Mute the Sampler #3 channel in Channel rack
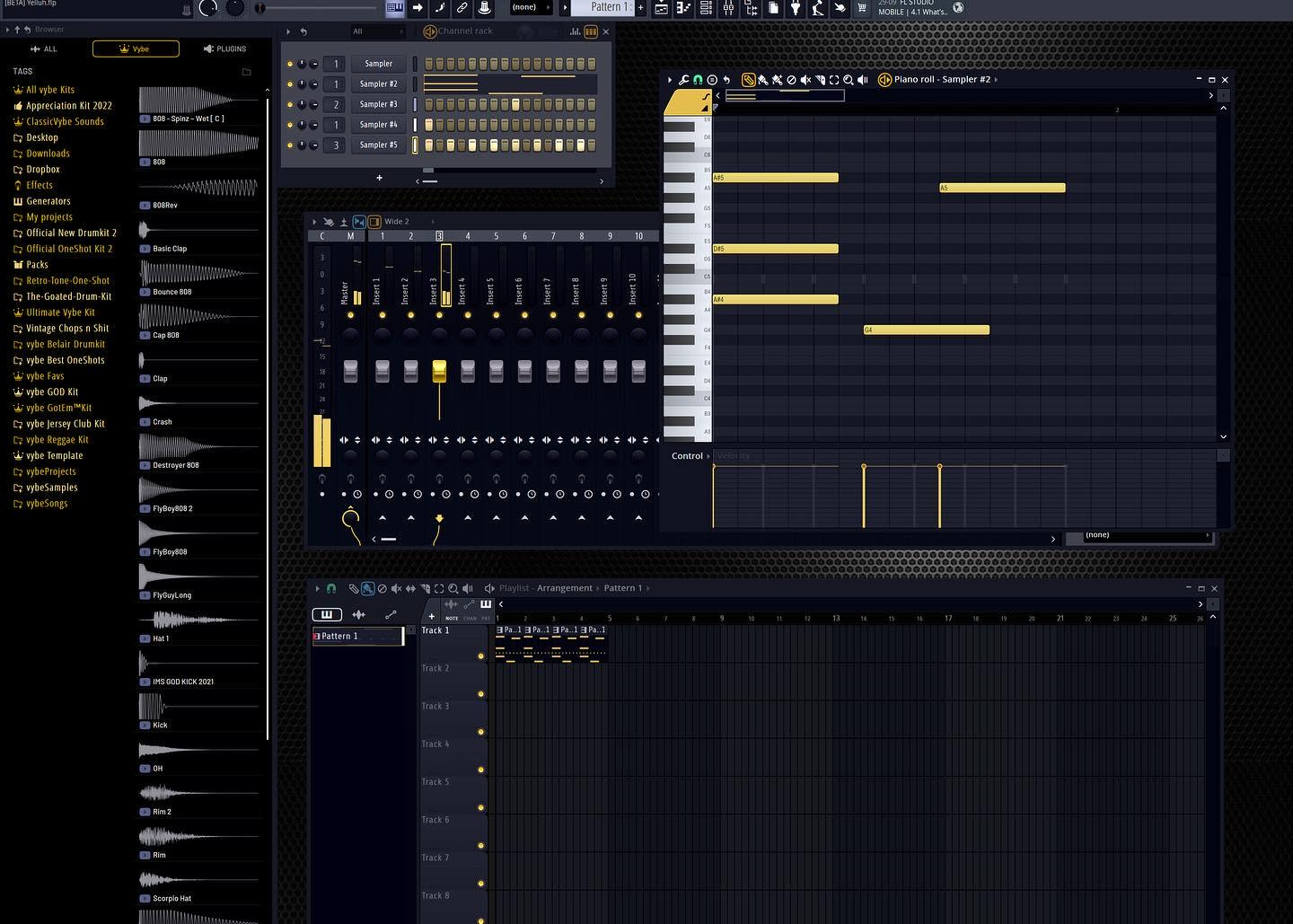Viewport: 1293px width, 924px height. (289, 103)
